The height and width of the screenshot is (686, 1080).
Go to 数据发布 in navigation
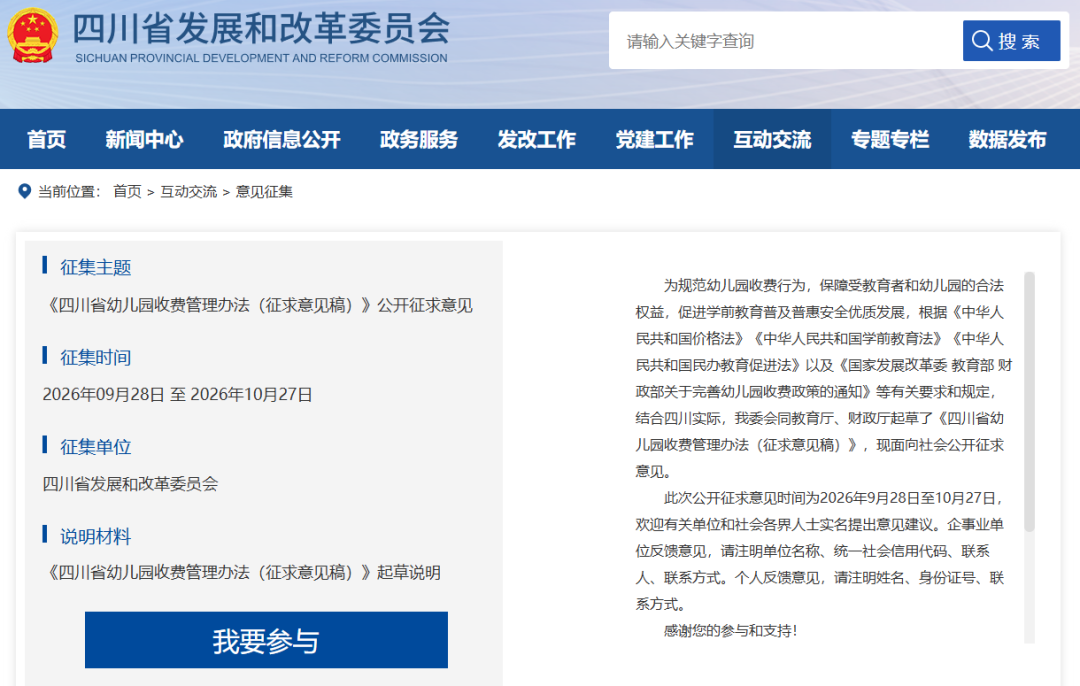point(1008,139)
